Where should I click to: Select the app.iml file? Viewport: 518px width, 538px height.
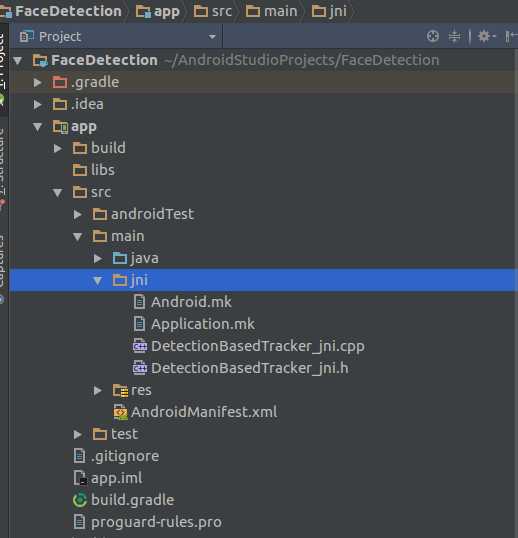[116, 479]
